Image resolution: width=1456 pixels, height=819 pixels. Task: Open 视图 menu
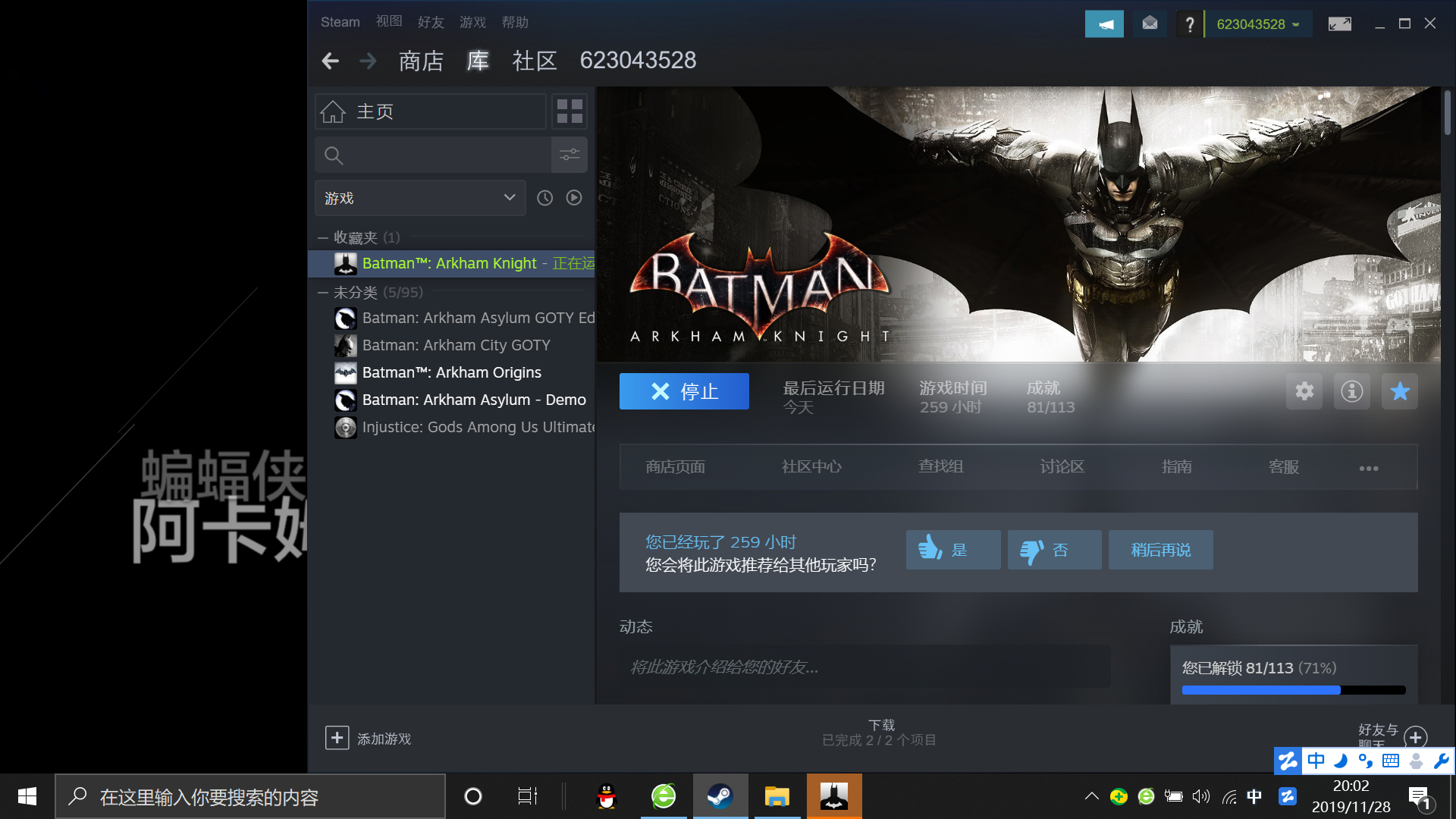click(x=389, y=22)
